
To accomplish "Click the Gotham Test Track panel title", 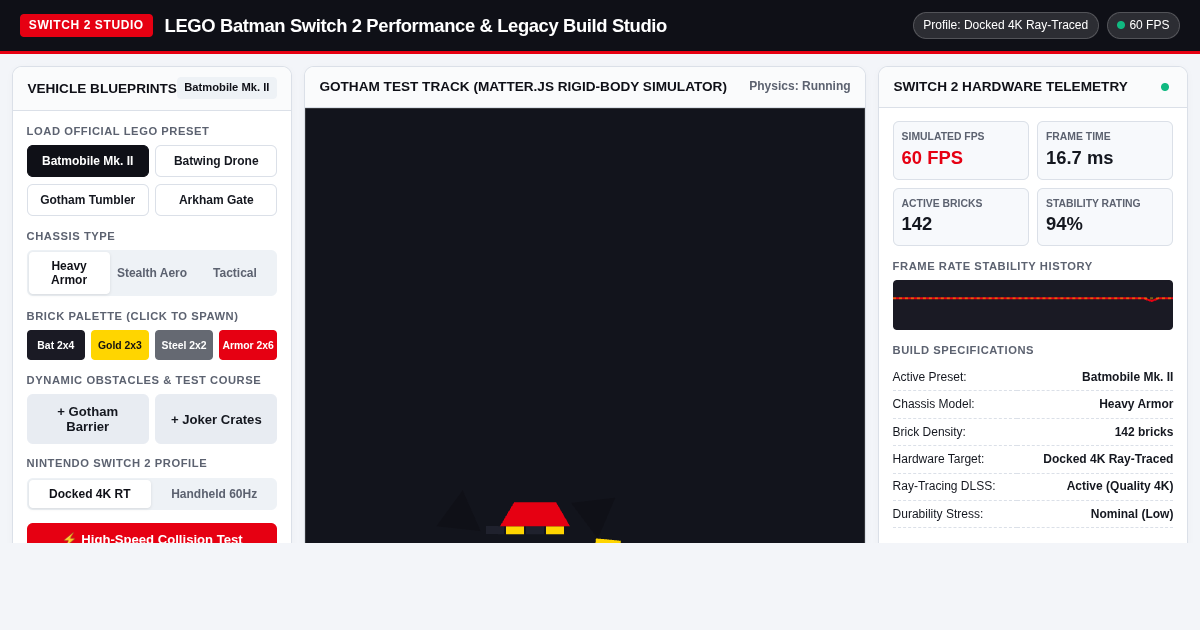I will pos(523,87).
